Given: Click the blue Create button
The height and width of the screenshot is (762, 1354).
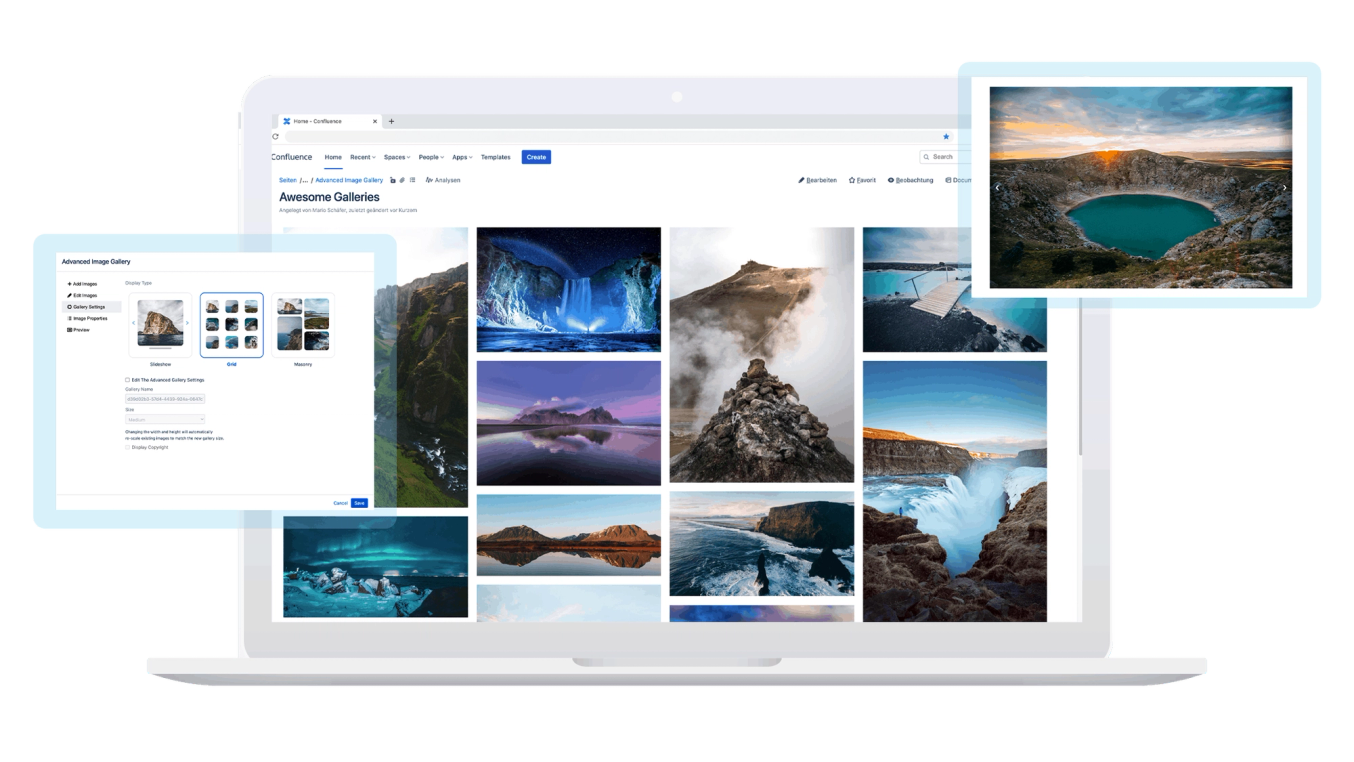Looking at the screenshot, I should [536, 157].
